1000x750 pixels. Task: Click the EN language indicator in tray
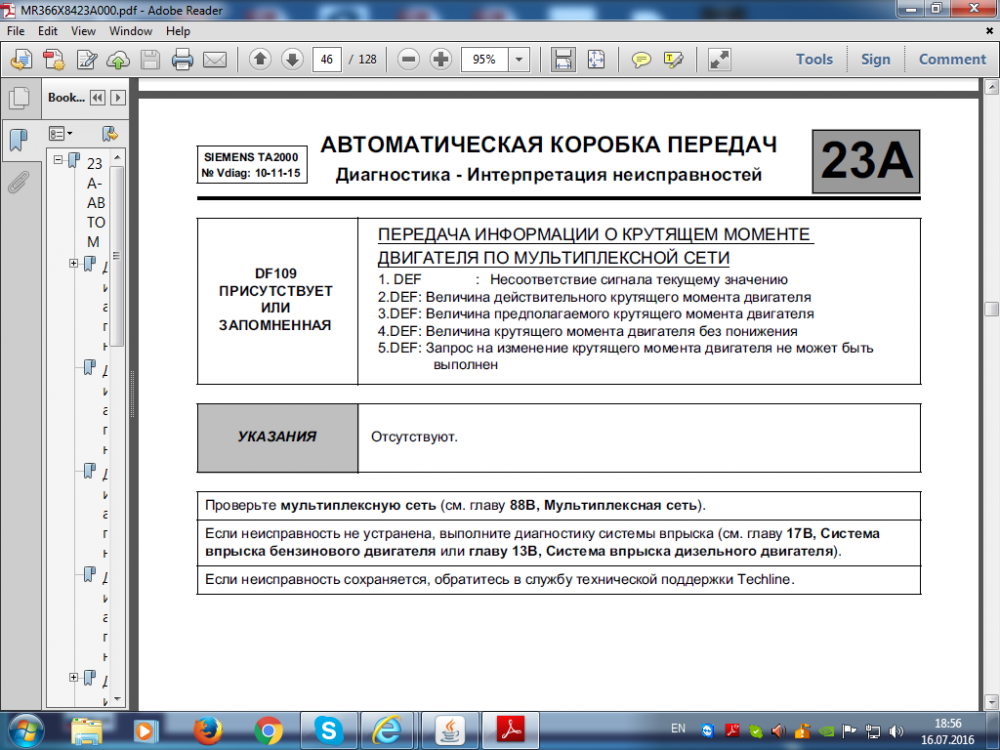coord(678,728)
